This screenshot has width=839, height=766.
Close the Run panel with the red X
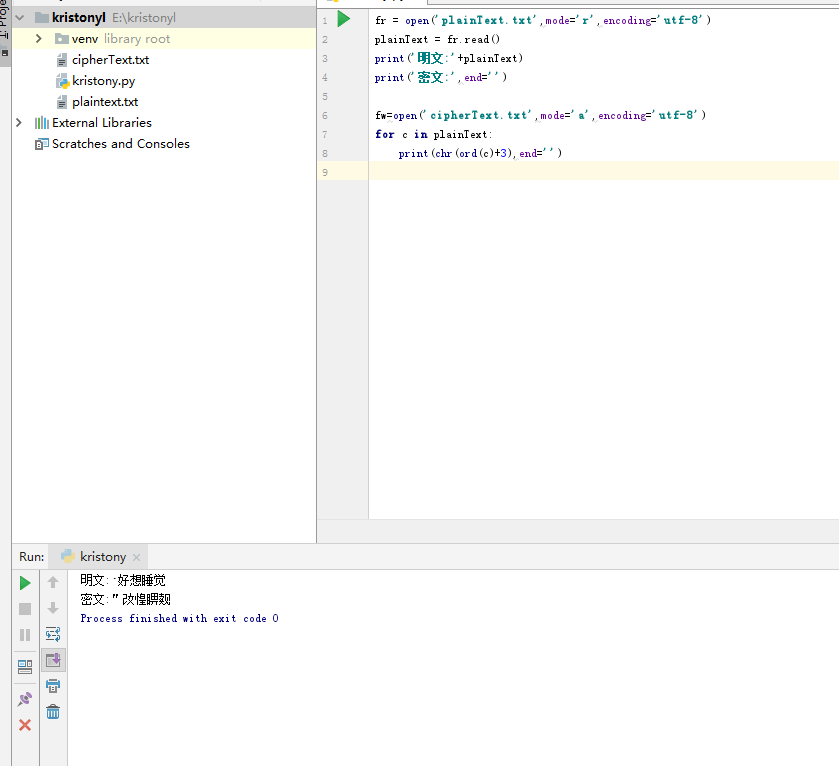[25, 725]
